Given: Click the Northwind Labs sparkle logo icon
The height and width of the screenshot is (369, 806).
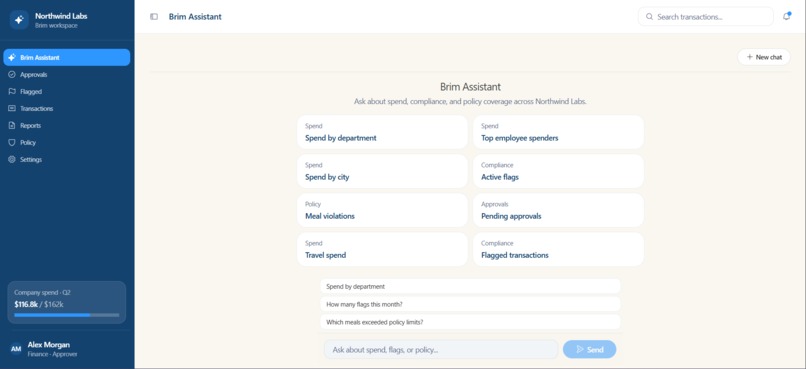Looking at the screenshot, I should click(19, 20).
